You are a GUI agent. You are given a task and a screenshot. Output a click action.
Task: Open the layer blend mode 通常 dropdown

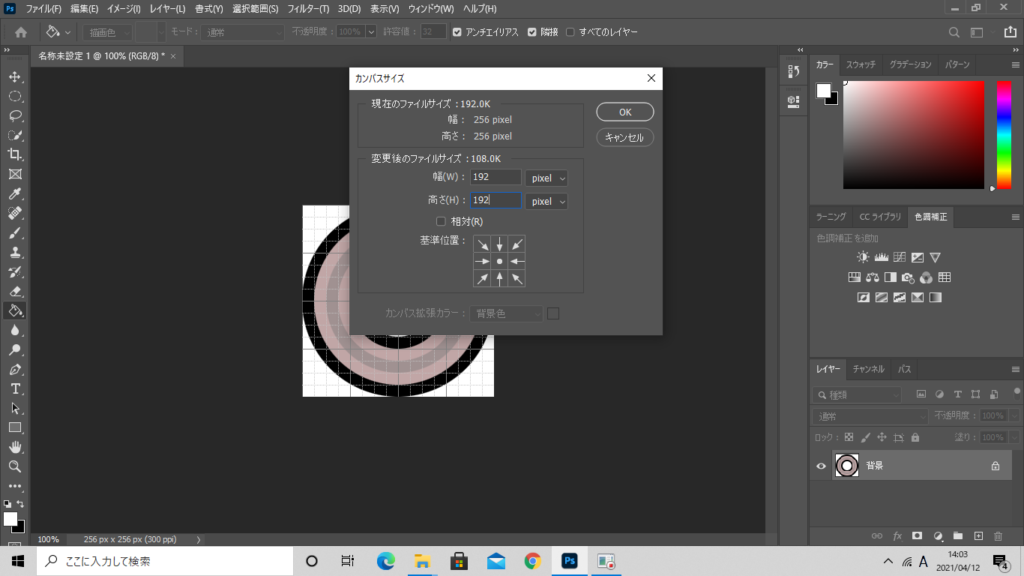coord(870,416)
